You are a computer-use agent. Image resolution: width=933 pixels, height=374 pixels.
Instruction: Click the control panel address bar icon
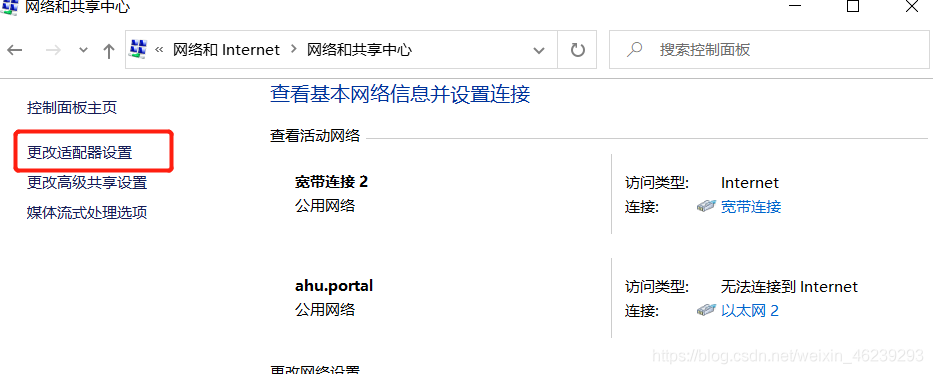[138, 49]
